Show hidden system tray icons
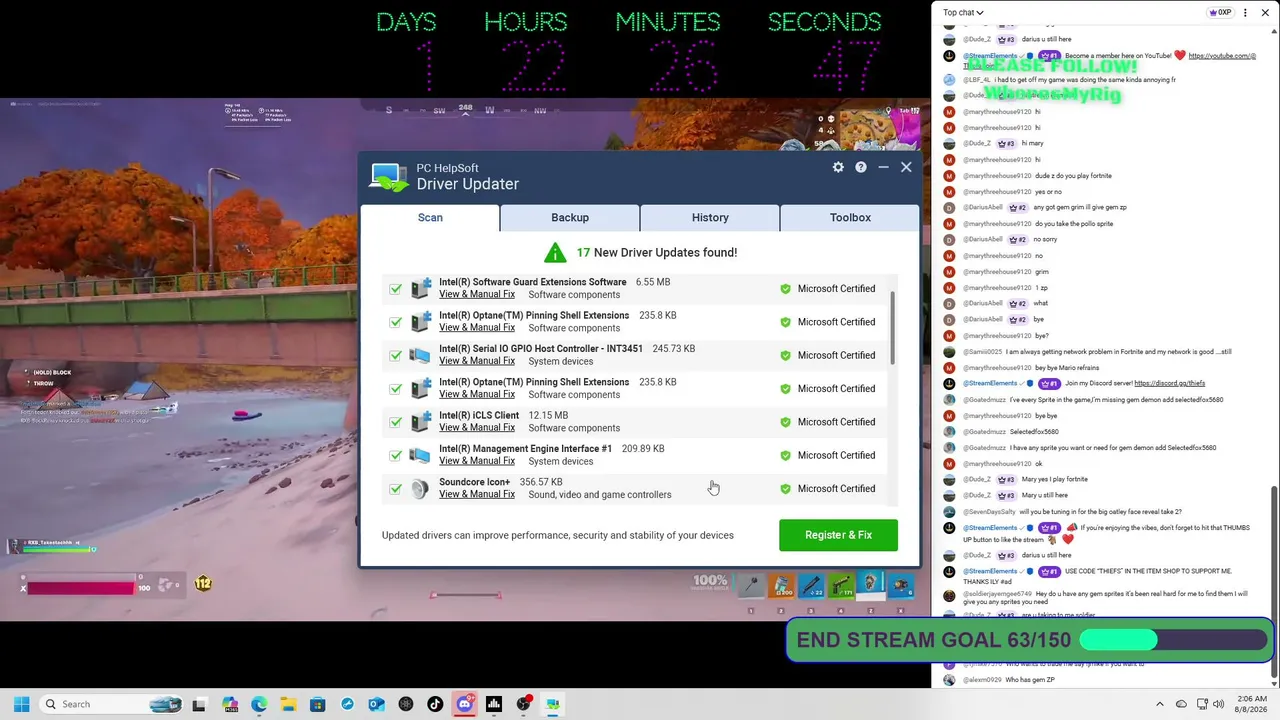The height and width of the screenshot is (720, 1280). click(1160, 704)
